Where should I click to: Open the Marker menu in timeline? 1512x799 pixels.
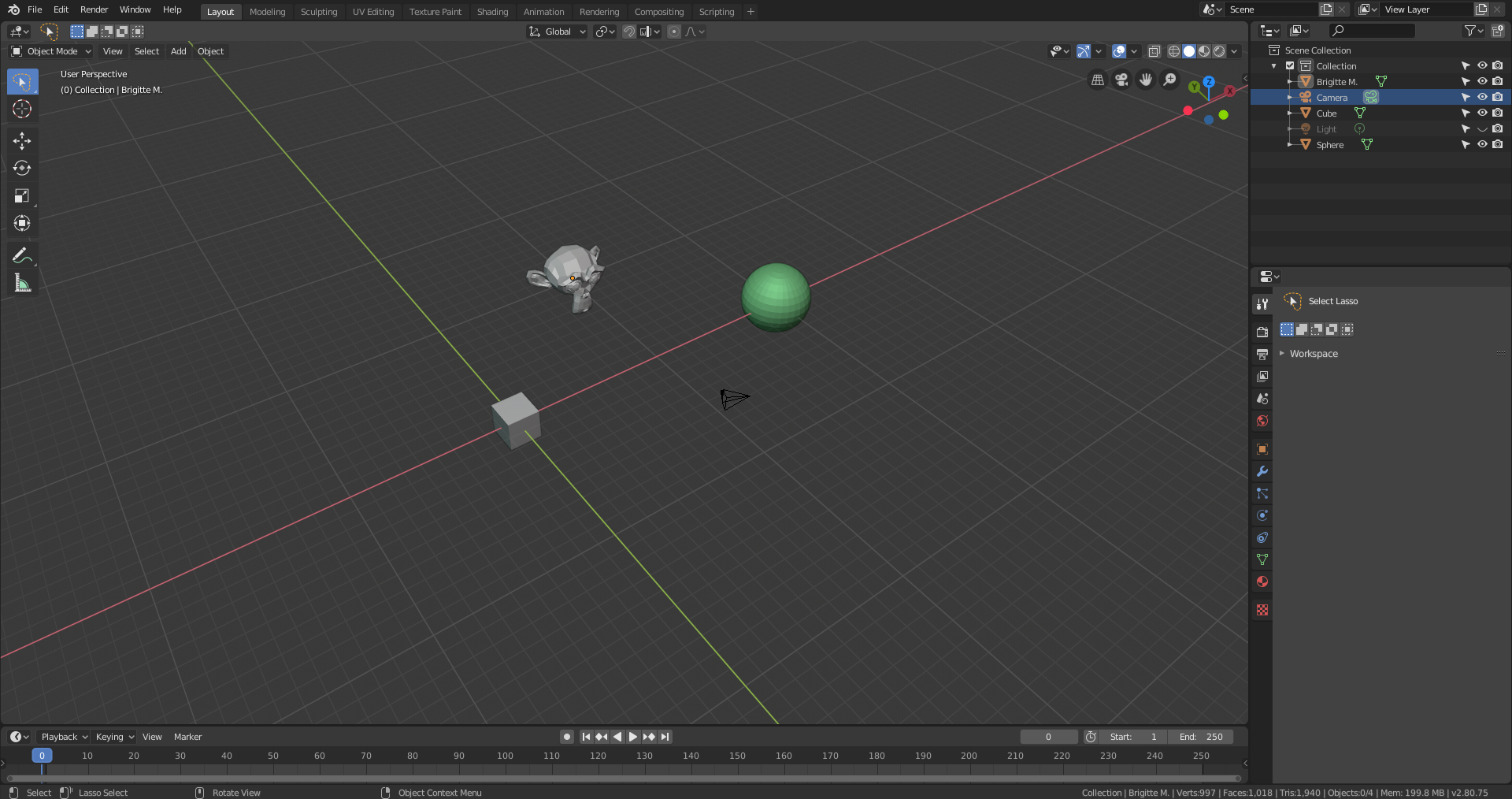coord(187,737)
